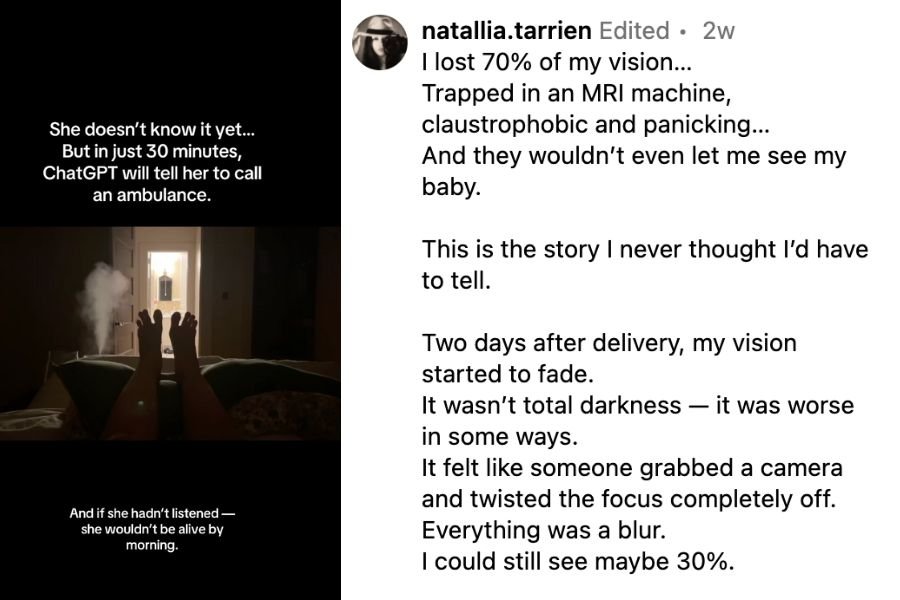
Task: Click the natallia.tarrien username link
Action: click(506, 31)
